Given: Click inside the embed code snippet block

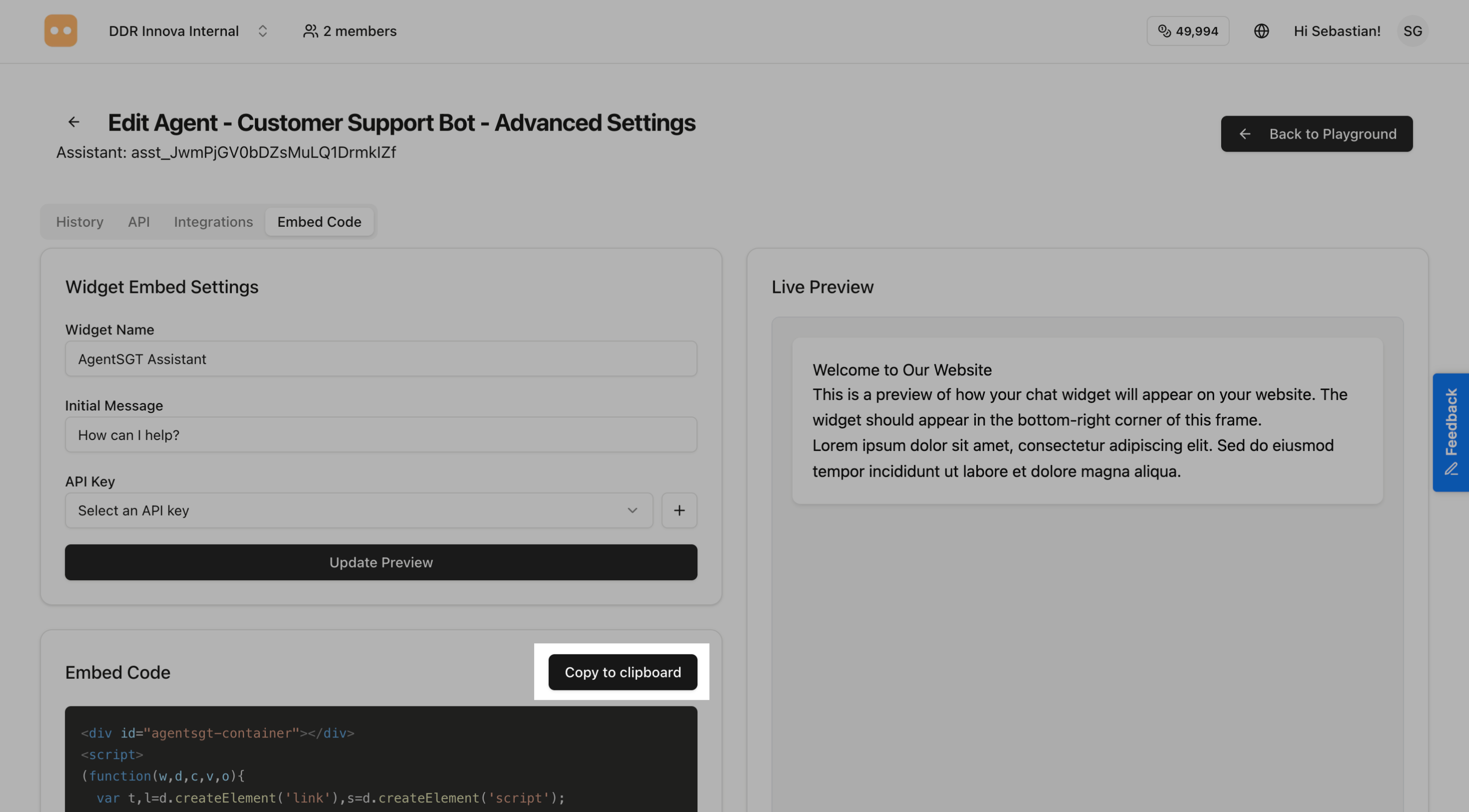Looking at the screenshot, I should pos(381,764).
